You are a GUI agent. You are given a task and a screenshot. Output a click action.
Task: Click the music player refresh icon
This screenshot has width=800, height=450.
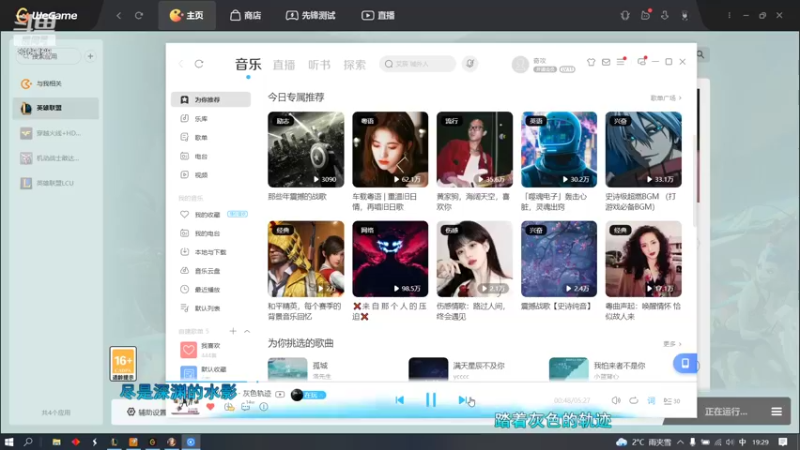199,64
